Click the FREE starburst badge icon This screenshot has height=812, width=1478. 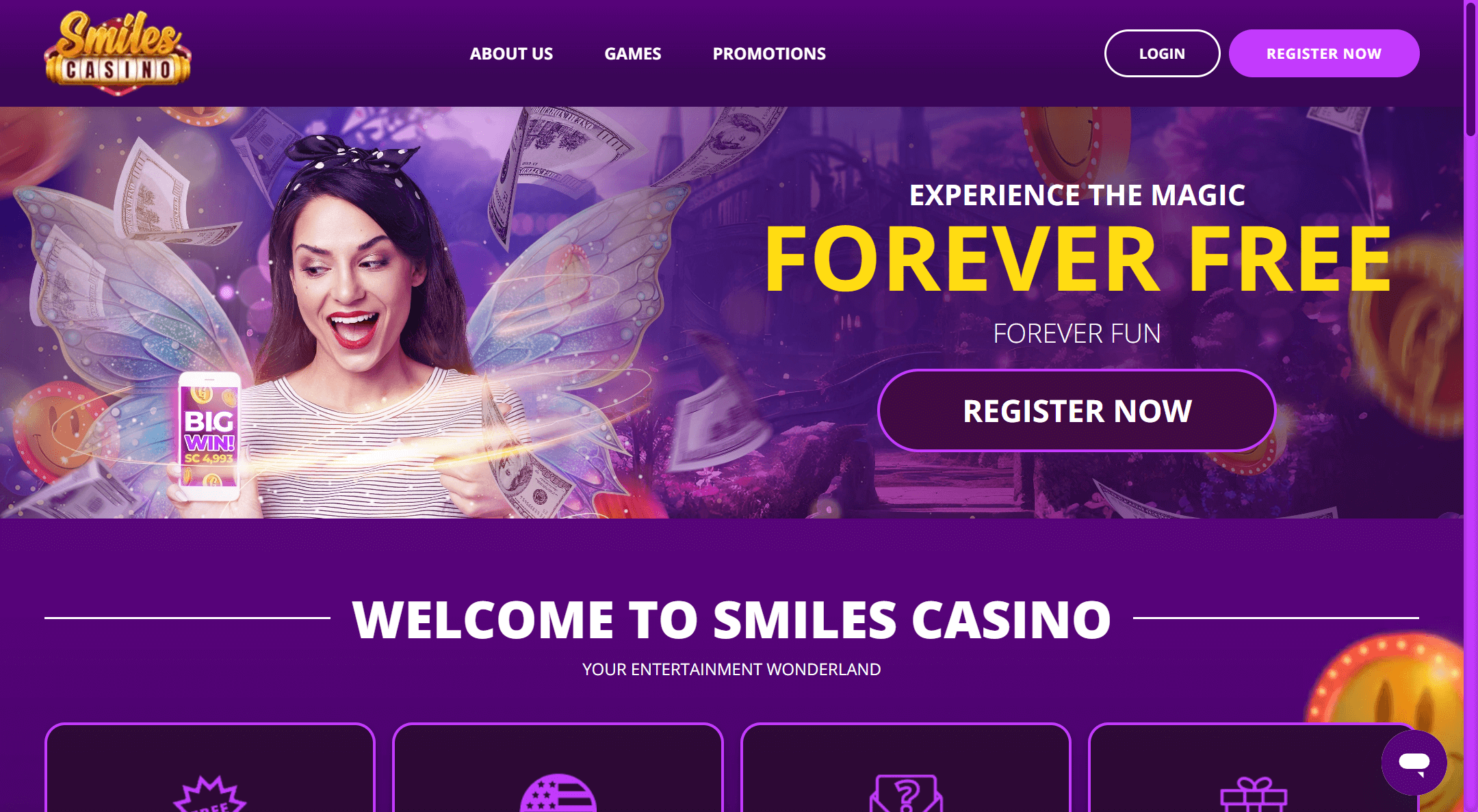pyautogui.click(x=209, y=794)
